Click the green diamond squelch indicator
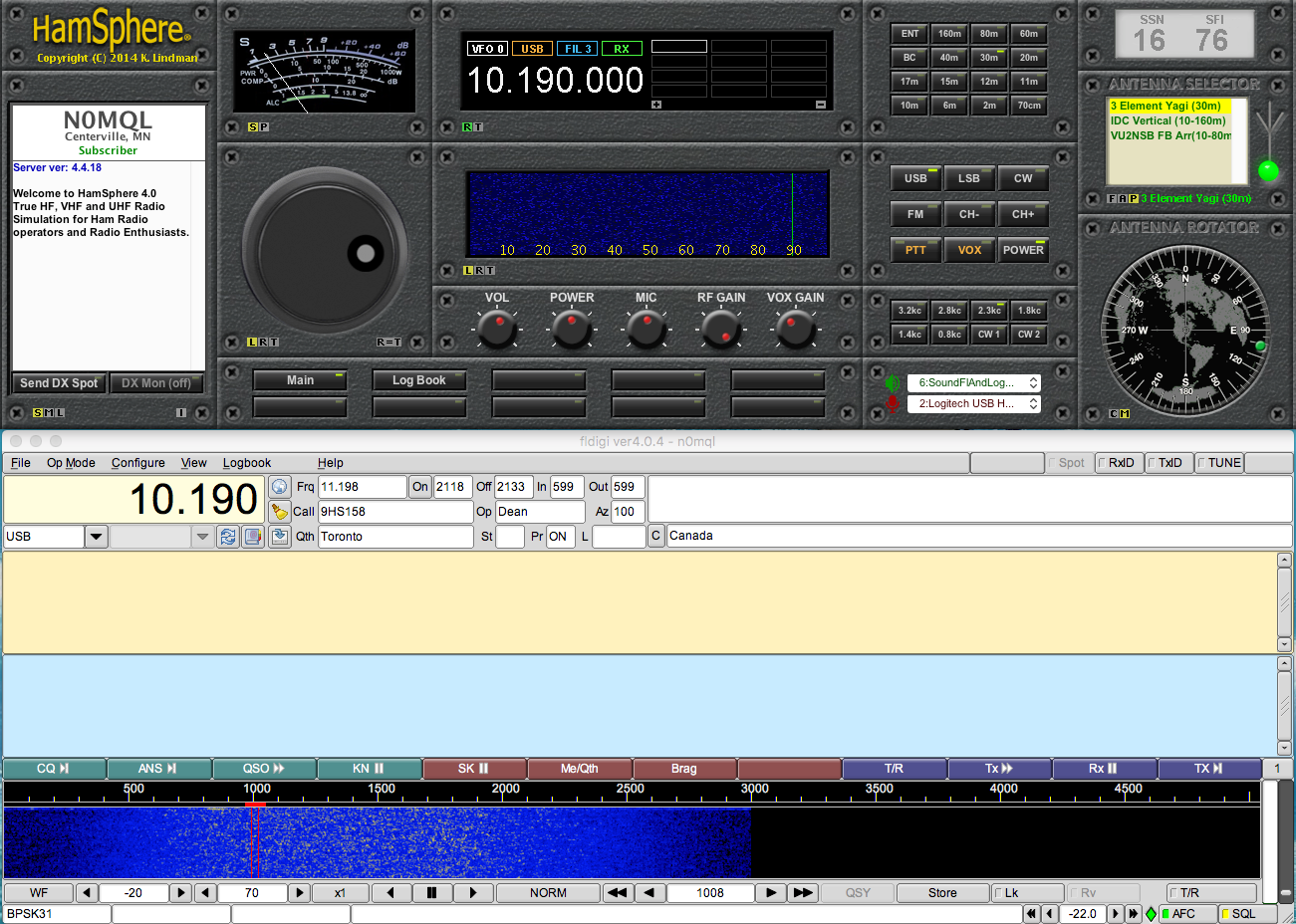1296x924 pixels. click(1151, 914)
